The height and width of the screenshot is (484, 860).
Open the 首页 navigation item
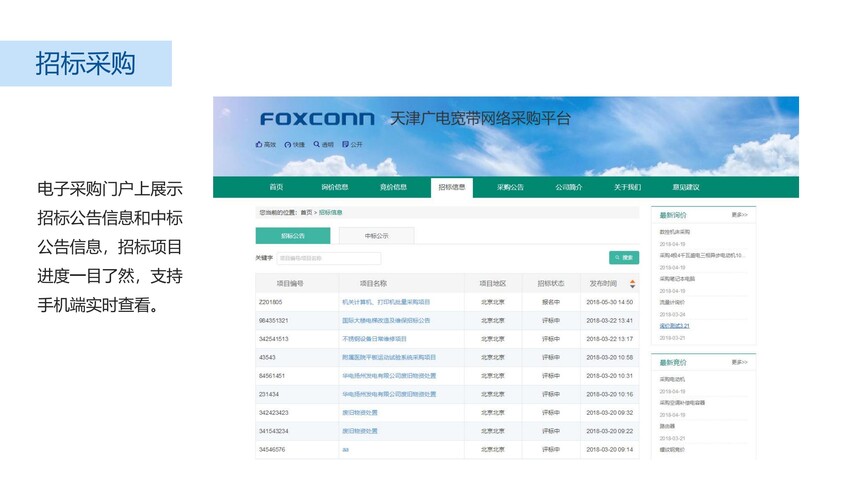(276, 187)
